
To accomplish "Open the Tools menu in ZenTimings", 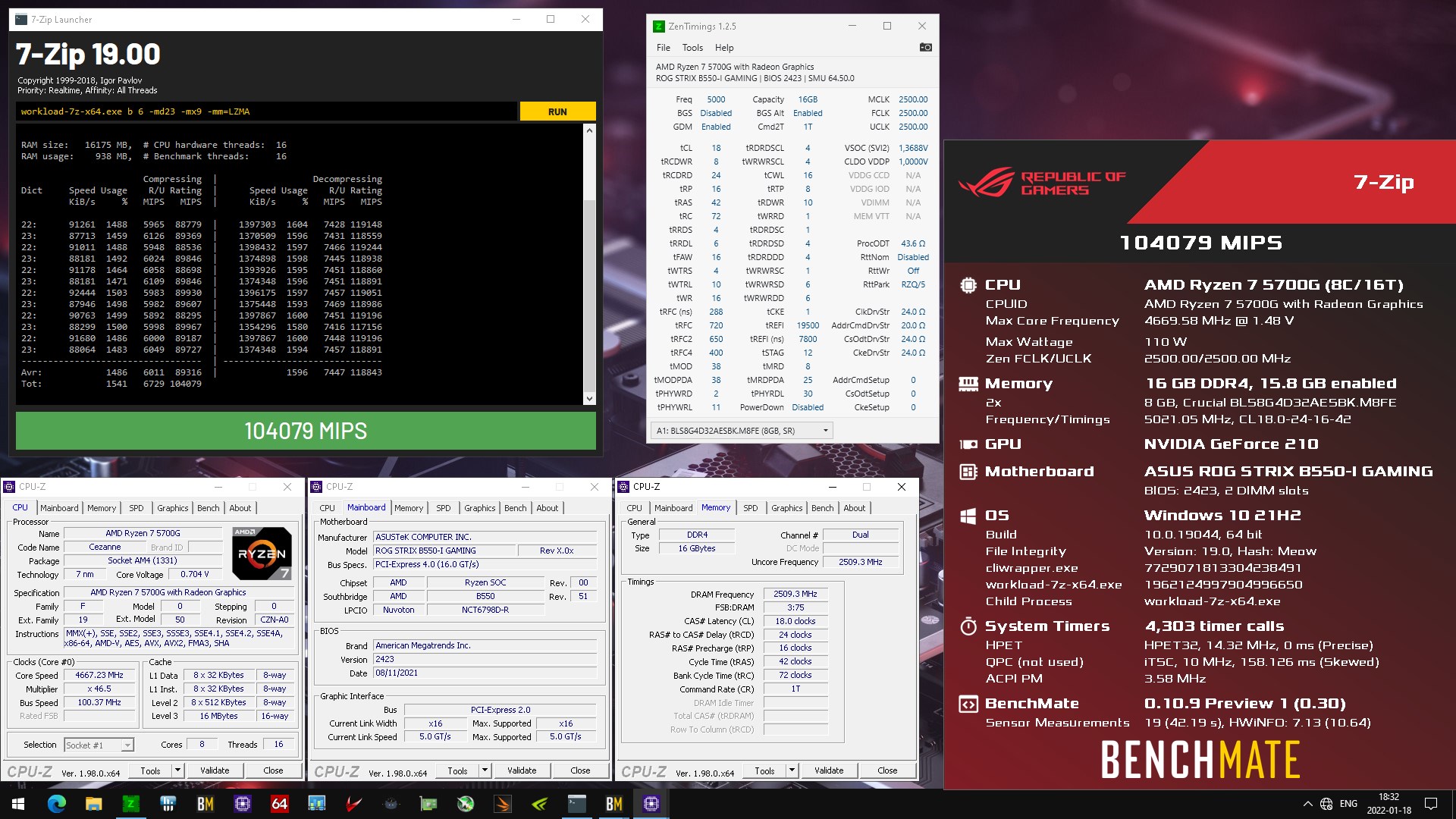I will click(692, 48).
